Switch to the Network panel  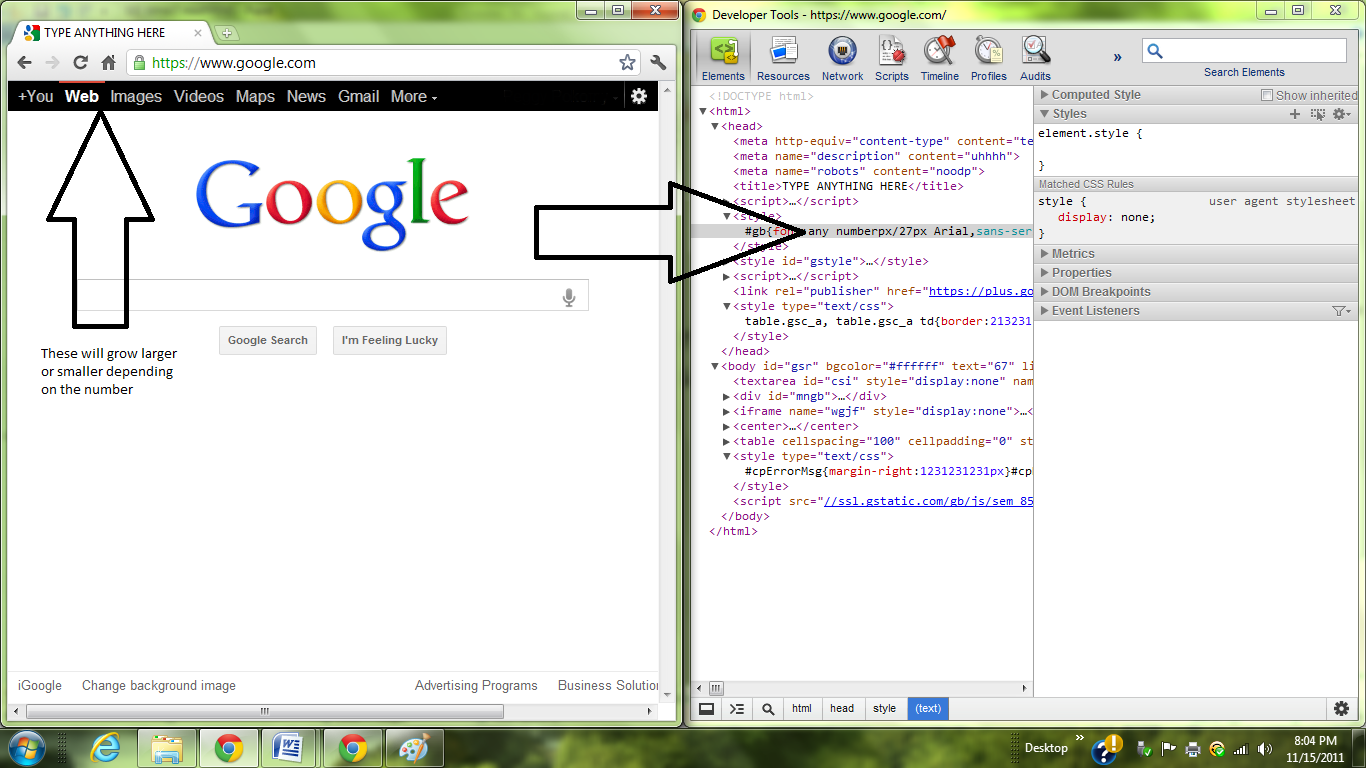pos(842,59)
